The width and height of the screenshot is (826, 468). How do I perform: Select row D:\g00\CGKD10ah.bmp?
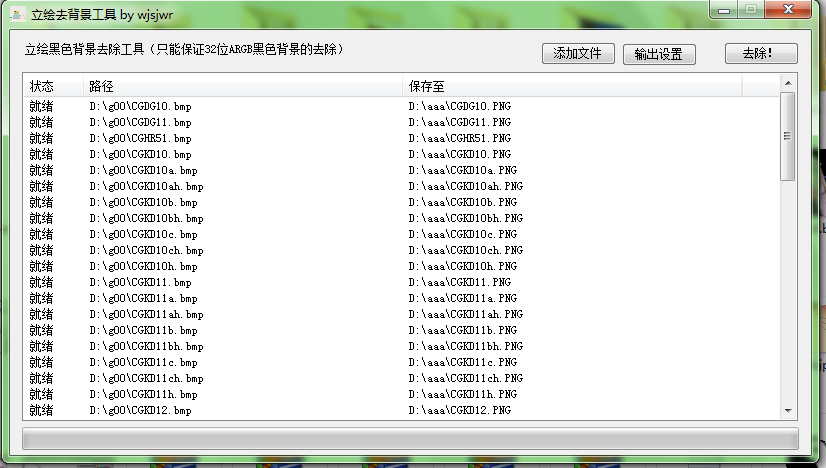pyautogui.click(x=401, y=186)
